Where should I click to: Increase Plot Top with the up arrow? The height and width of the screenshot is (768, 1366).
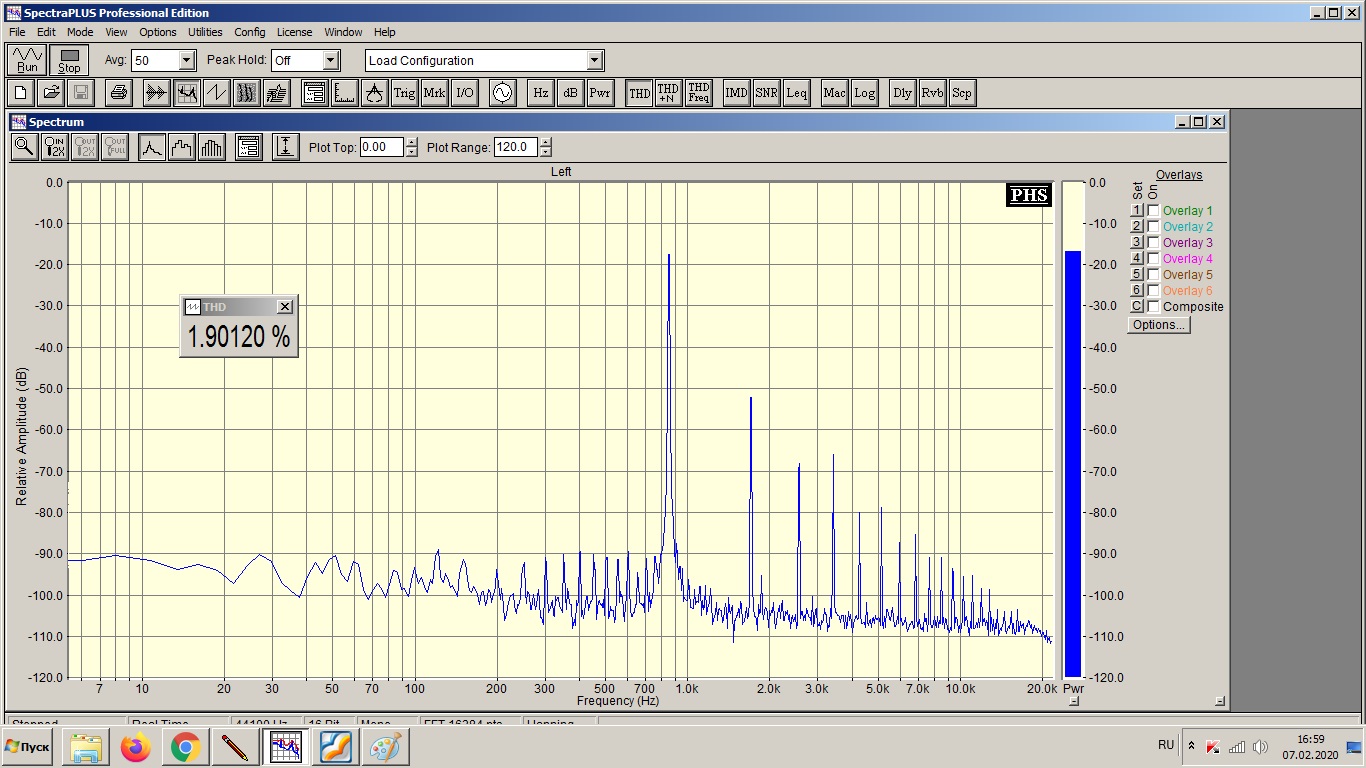tap(411, 142)
